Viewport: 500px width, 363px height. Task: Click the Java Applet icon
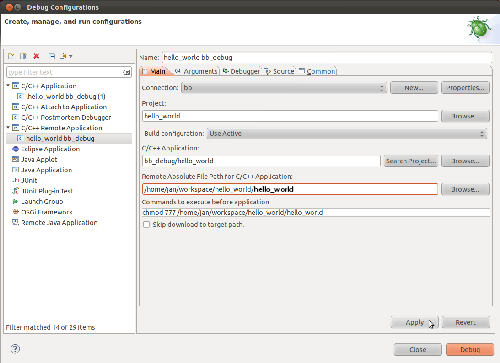[16, 159]
